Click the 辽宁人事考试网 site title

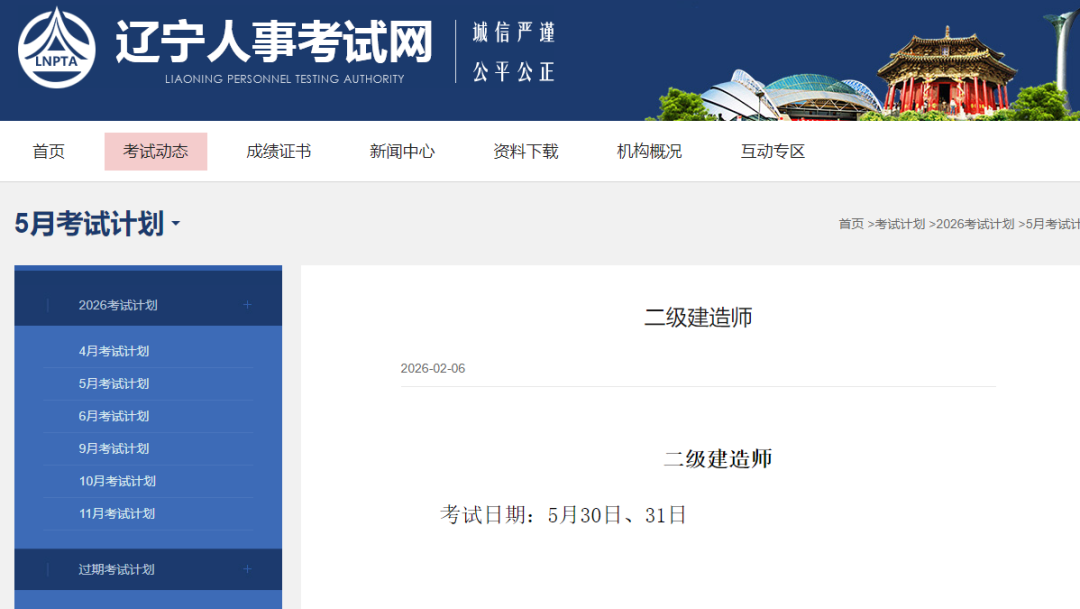[x=273, y=43]
